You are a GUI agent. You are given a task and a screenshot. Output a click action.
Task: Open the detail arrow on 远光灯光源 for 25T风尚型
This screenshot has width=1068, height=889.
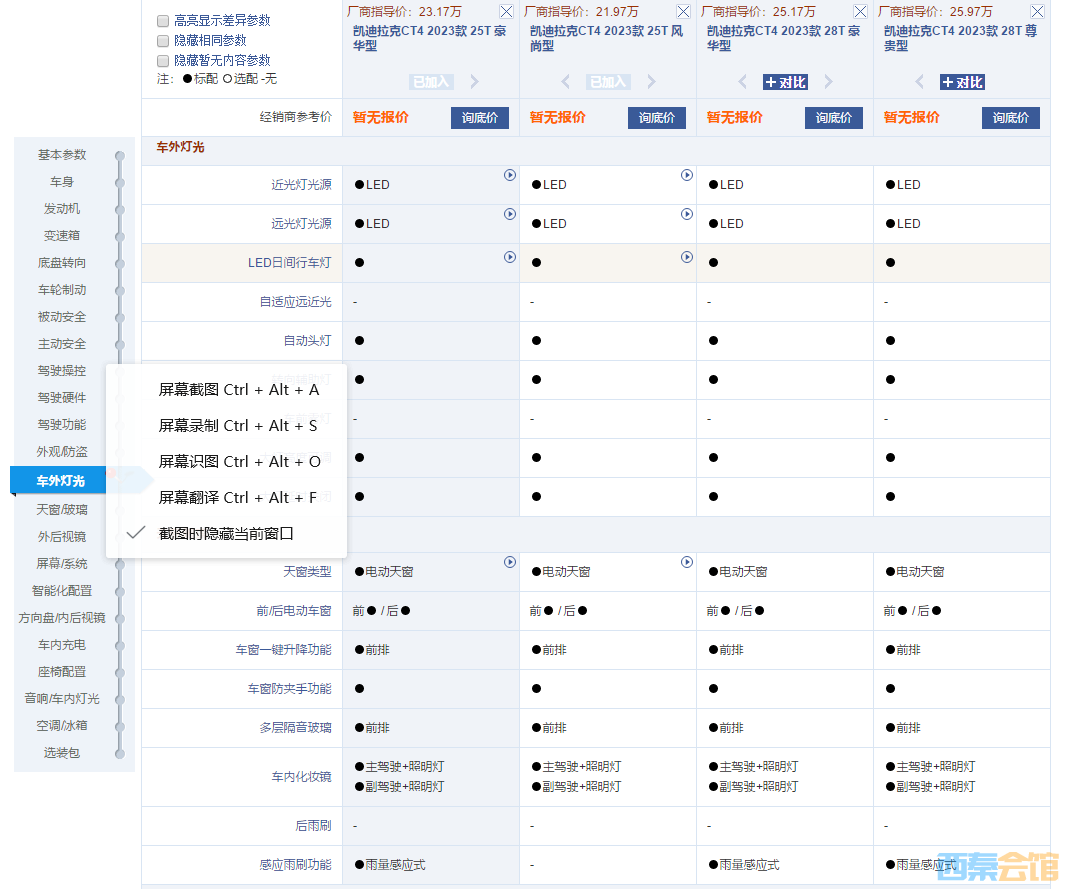(x=686, y=214)
